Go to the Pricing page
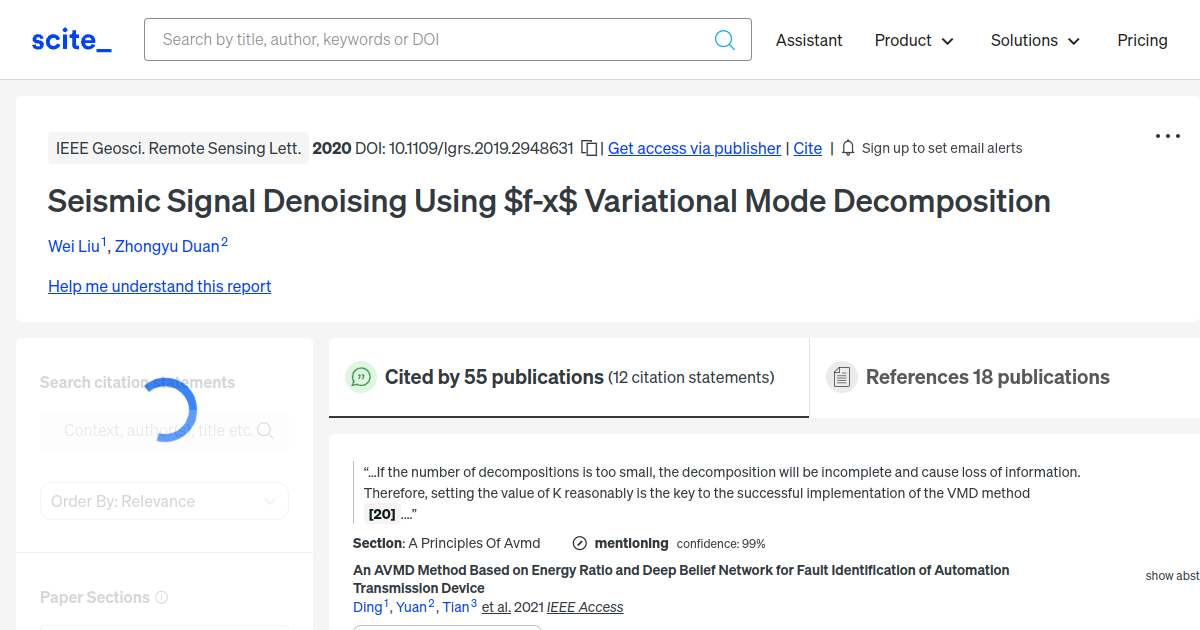 point(1142,40)
